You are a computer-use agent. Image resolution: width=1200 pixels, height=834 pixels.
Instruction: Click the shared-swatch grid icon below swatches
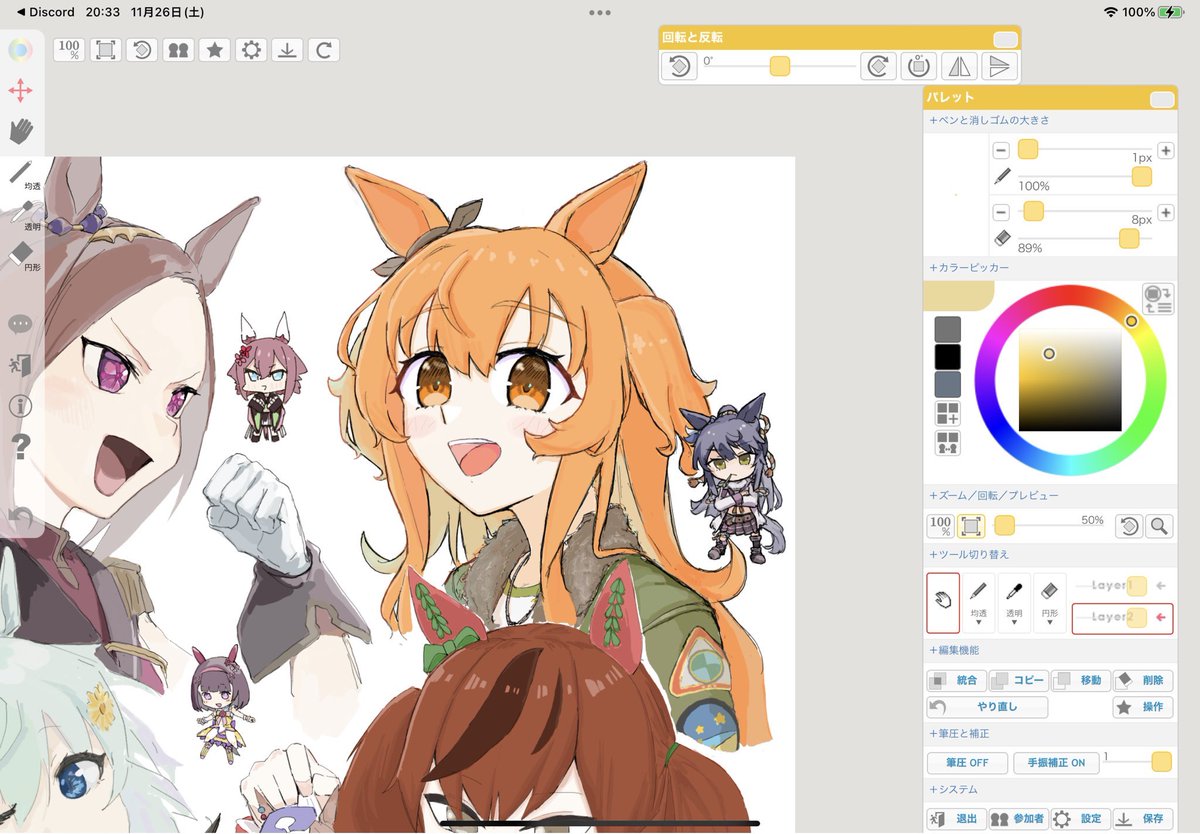(948, 443)
